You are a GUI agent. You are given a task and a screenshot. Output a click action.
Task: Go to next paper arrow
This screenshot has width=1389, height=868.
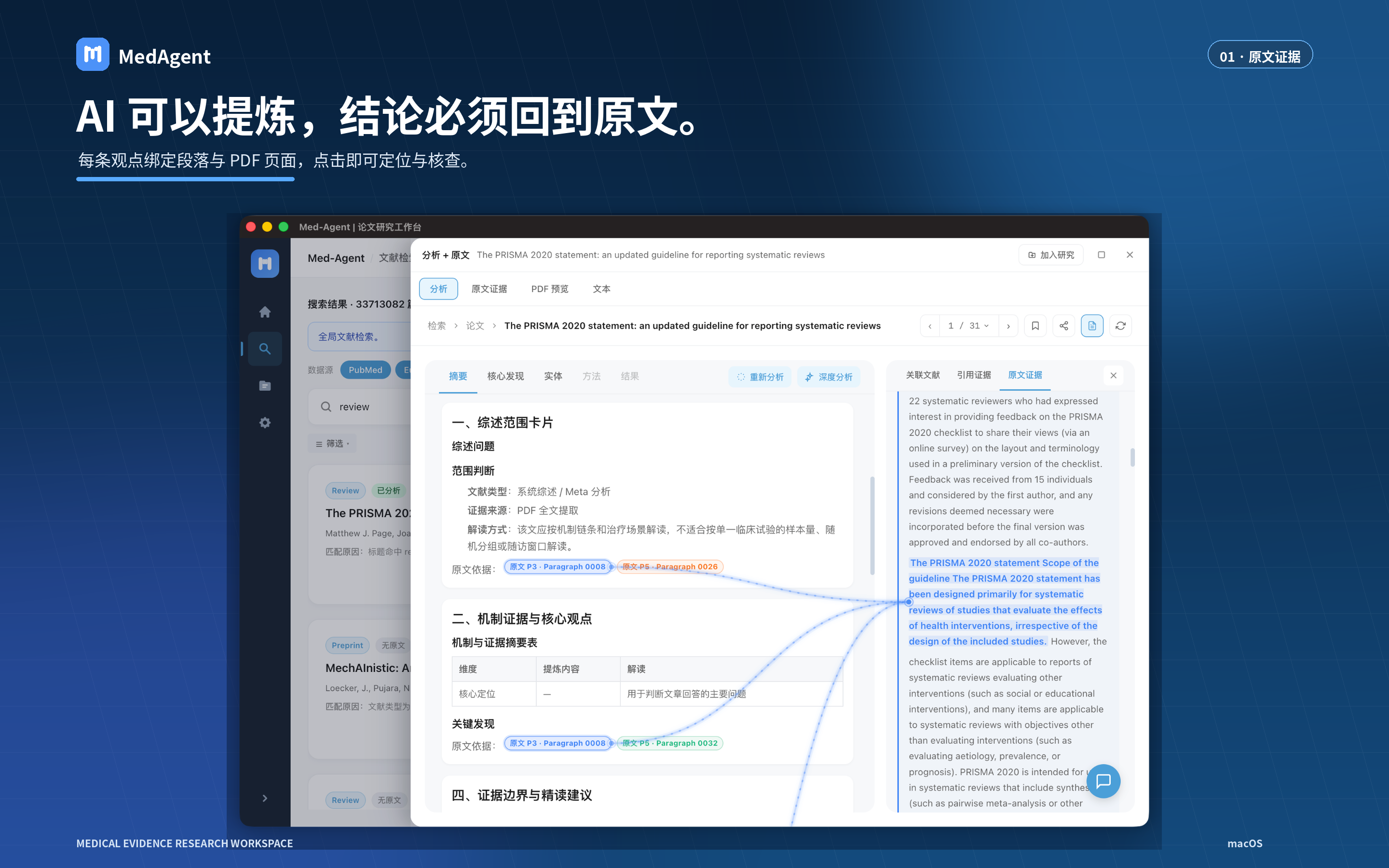(x=1008, y=325)
